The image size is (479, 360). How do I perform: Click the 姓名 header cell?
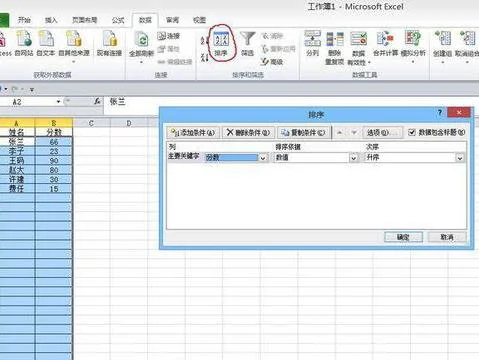[17, 132]
